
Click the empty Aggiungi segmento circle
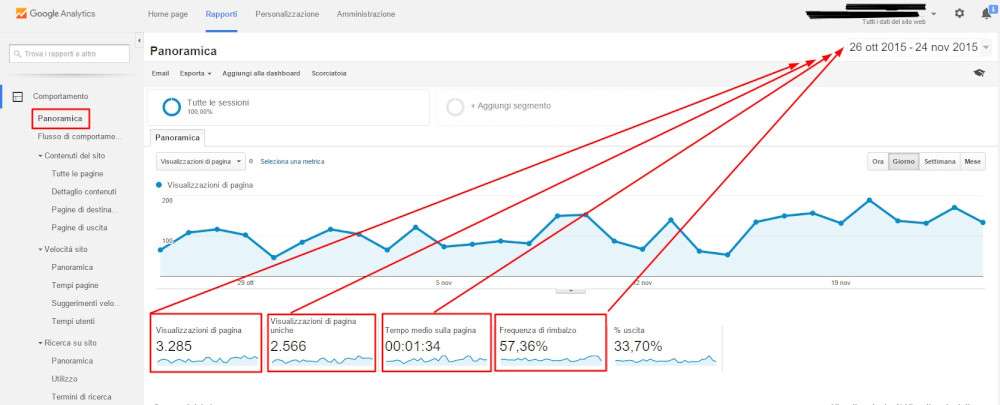[455, 107]
